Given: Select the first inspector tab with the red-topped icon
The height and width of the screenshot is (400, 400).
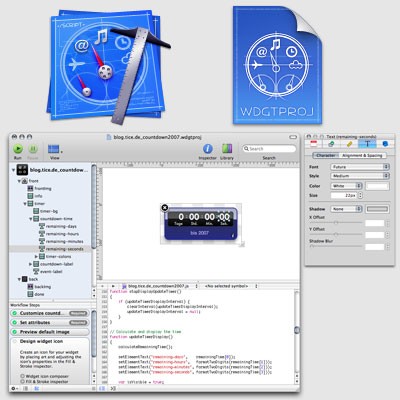Looking at the screenshot, I should point(314,144).
